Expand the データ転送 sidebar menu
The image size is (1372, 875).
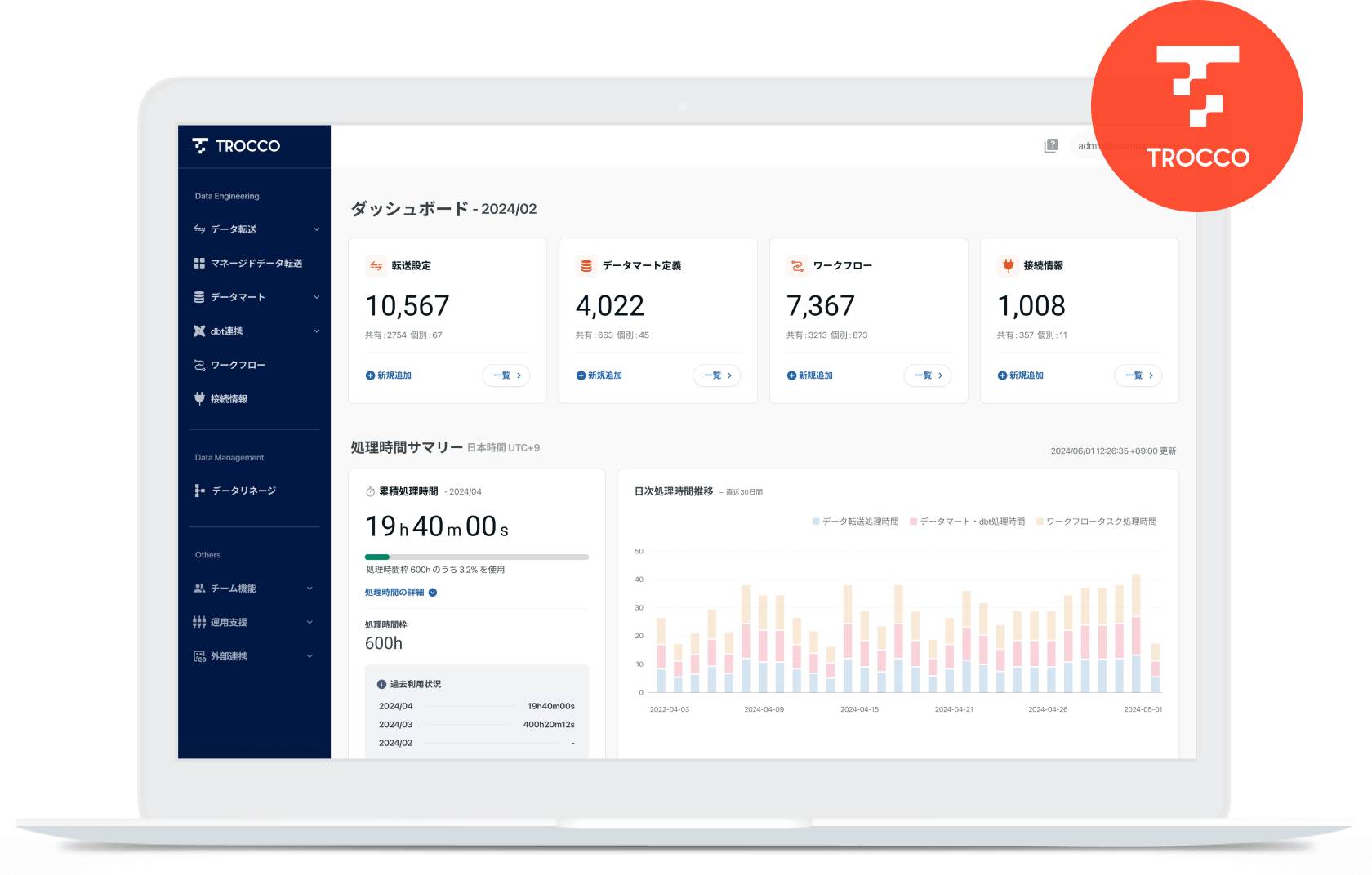pos(317,229)
